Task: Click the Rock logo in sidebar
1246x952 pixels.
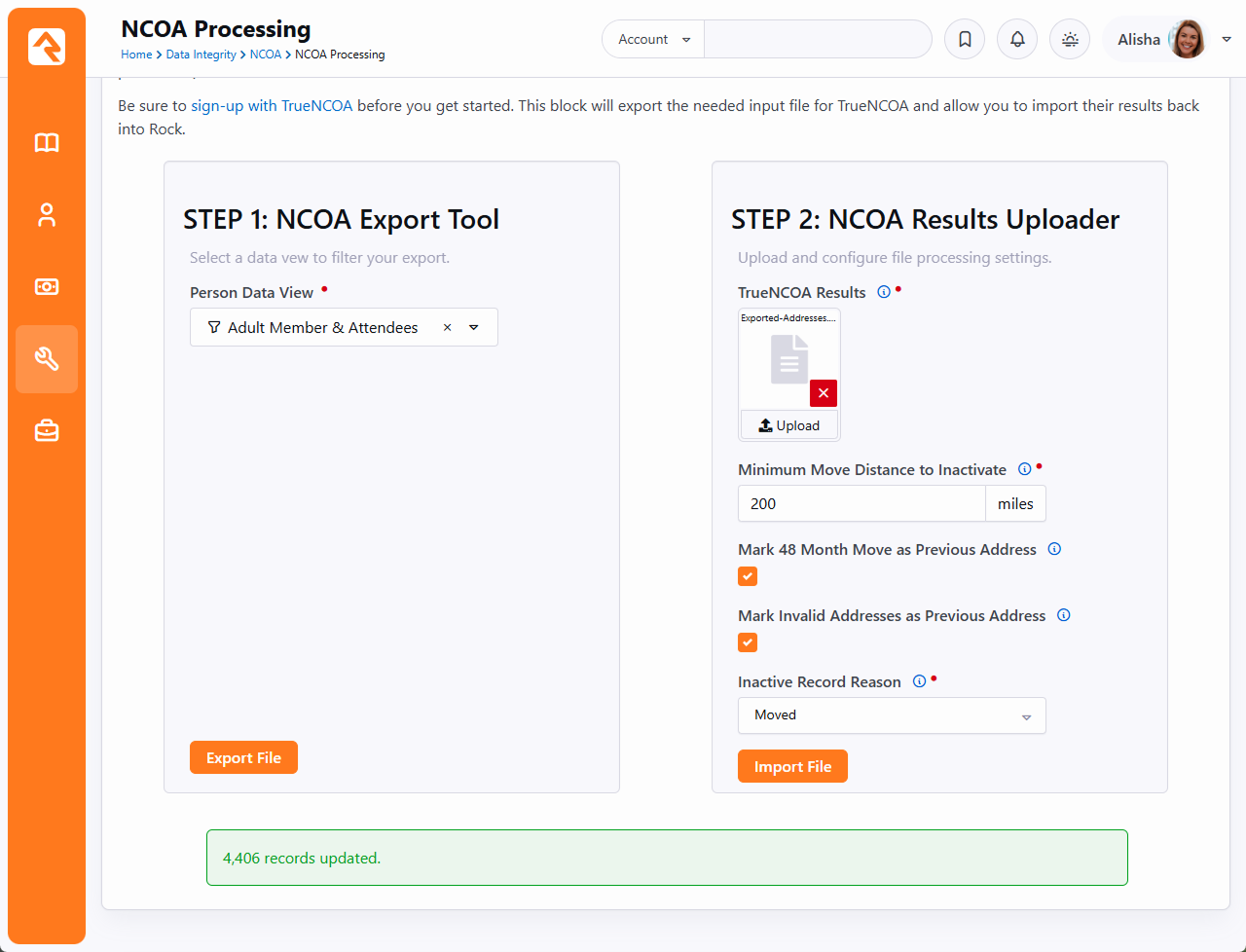Action: [47, 47]
